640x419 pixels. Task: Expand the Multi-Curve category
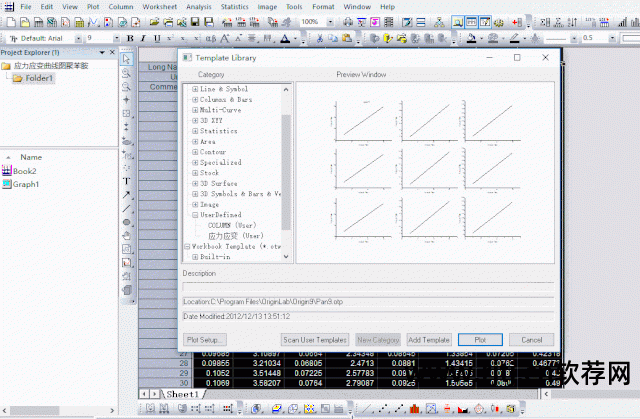(195, 110)
